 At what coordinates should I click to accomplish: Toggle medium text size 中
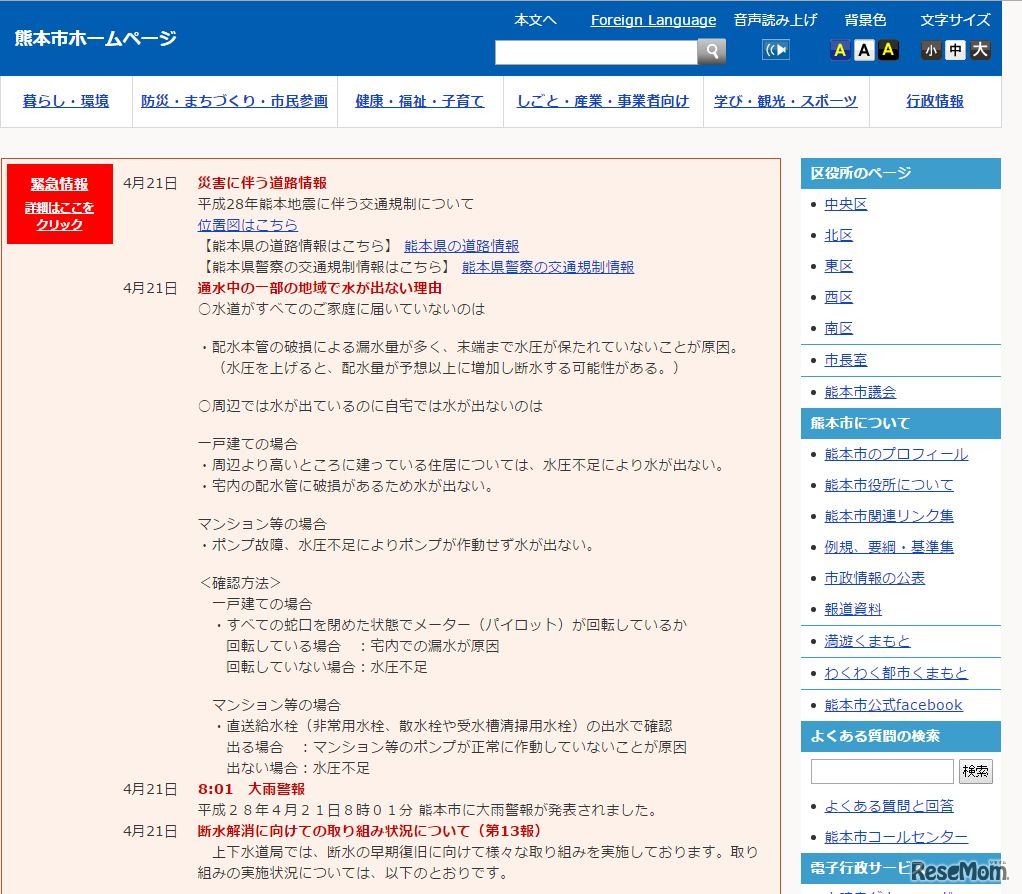pos(956,50)
